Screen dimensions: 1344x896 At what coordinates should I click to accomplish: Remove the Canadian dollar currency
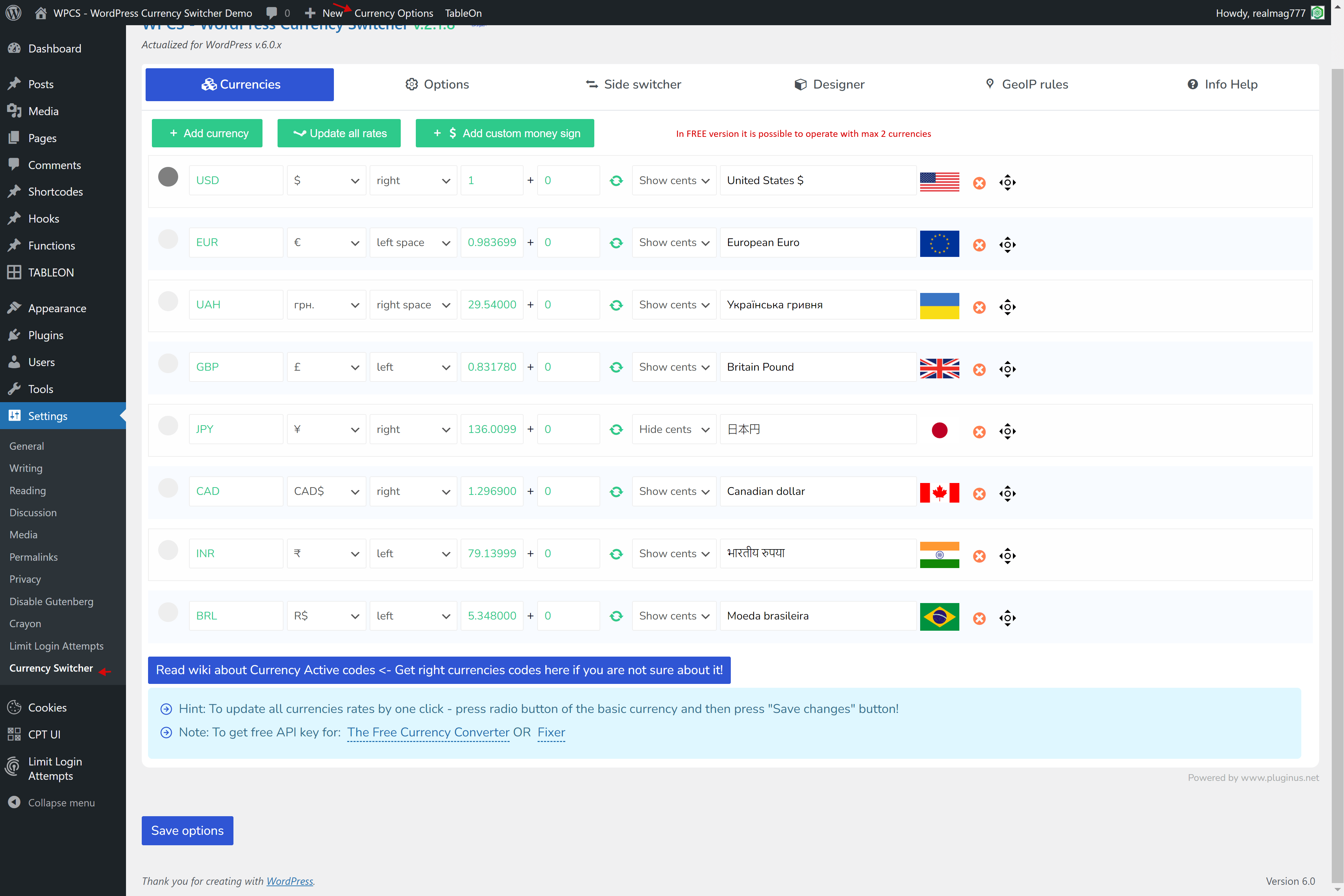pyautogui.click(x=979, y=494)
